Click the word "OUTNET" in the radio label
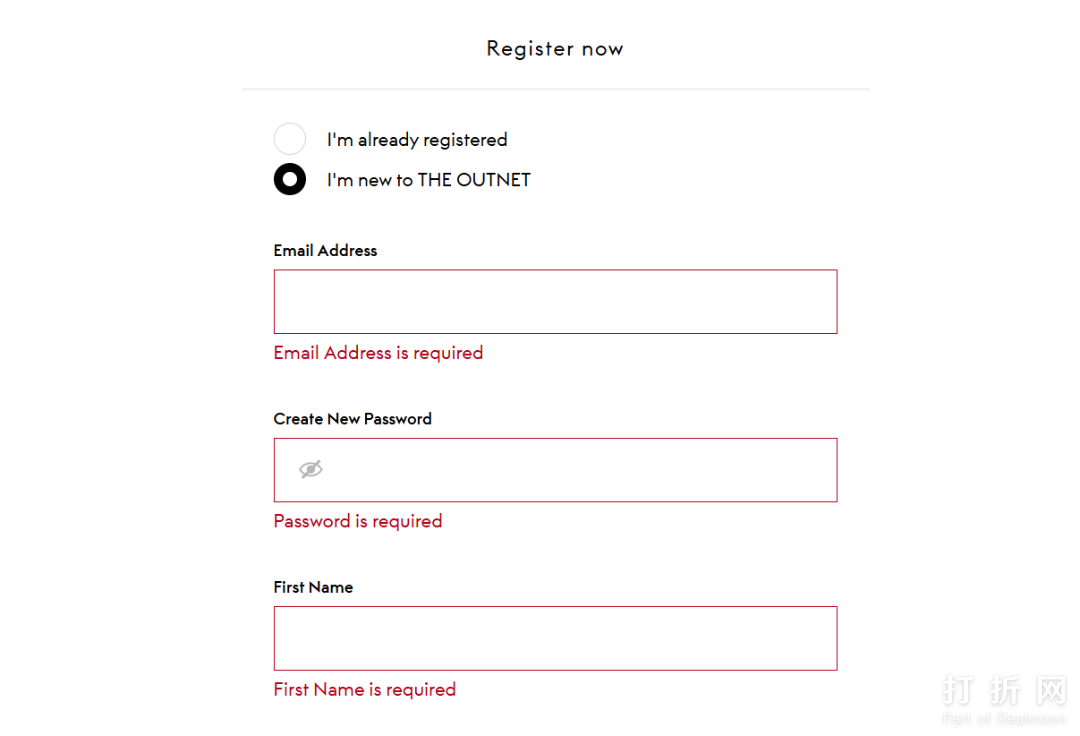The image size is (1080, 736). [x=493, y=180]
